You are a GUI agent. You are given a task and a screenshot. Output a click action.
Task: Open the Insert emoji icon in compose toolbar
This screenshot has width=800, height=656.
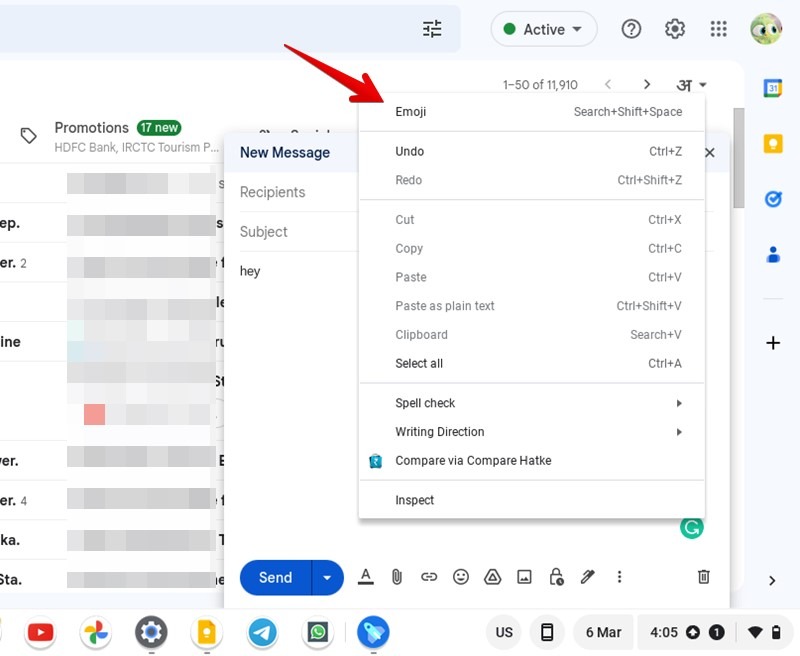460,577
